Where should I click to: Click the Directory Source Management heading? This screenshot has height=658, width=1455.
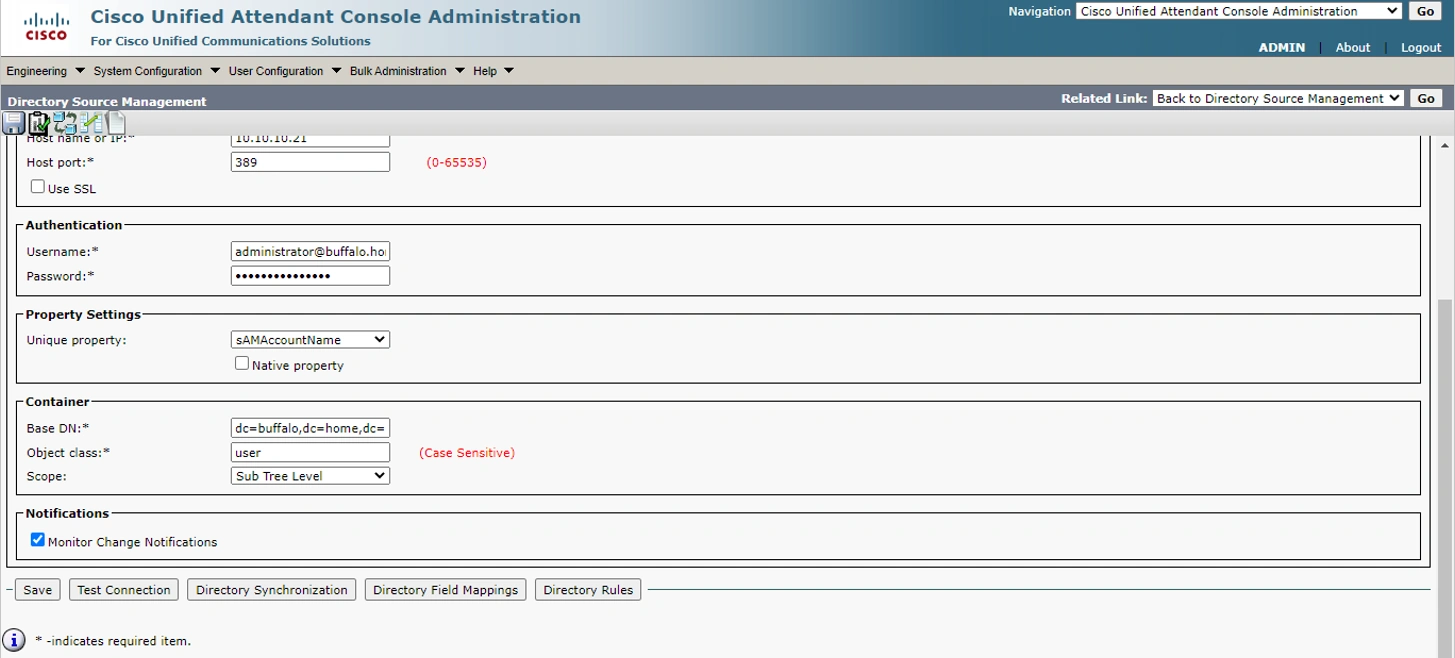pos(107,101)
